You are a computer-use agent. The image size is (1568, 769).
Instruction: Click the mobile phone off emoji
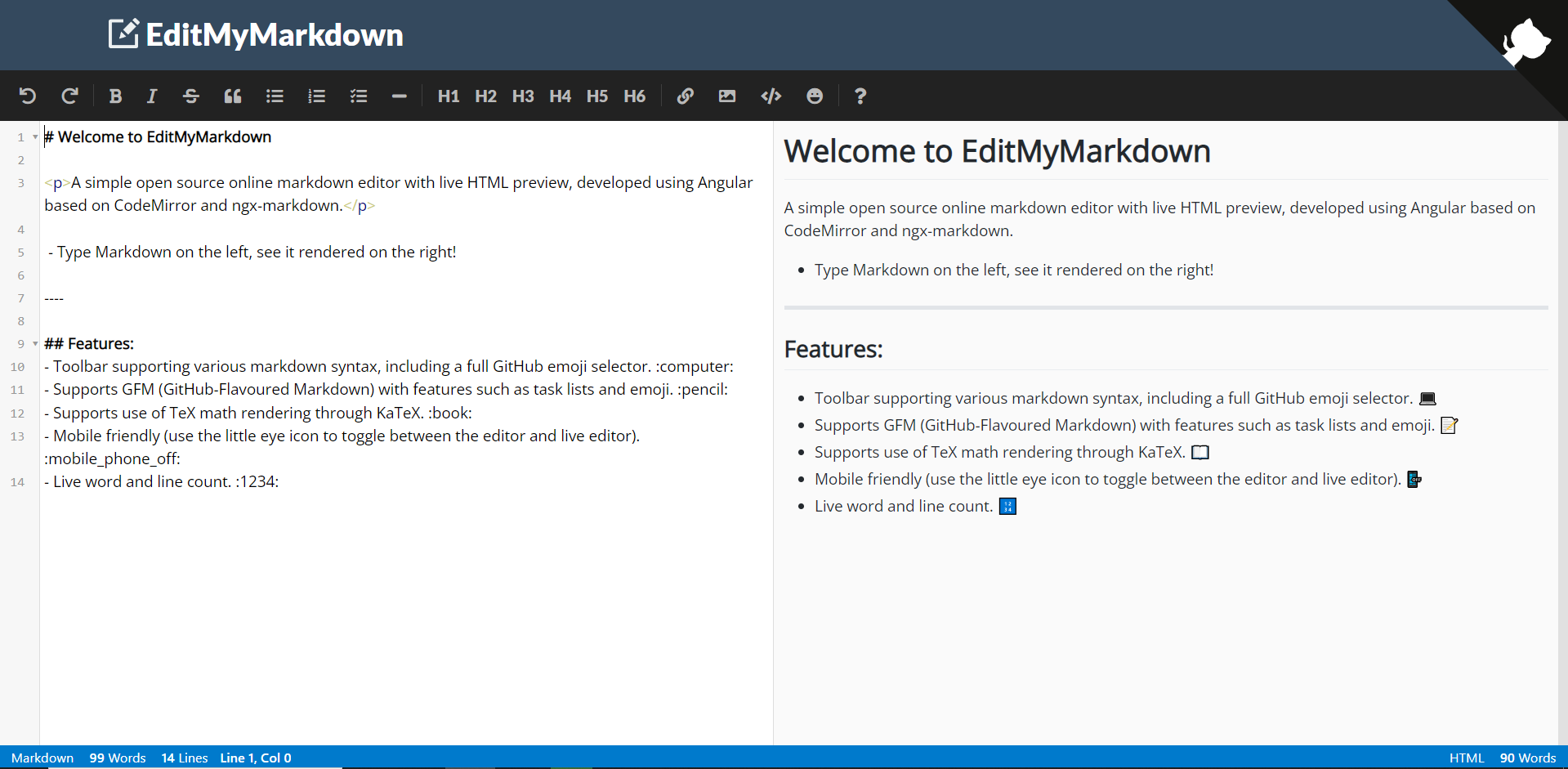(x=1414, y=480)
